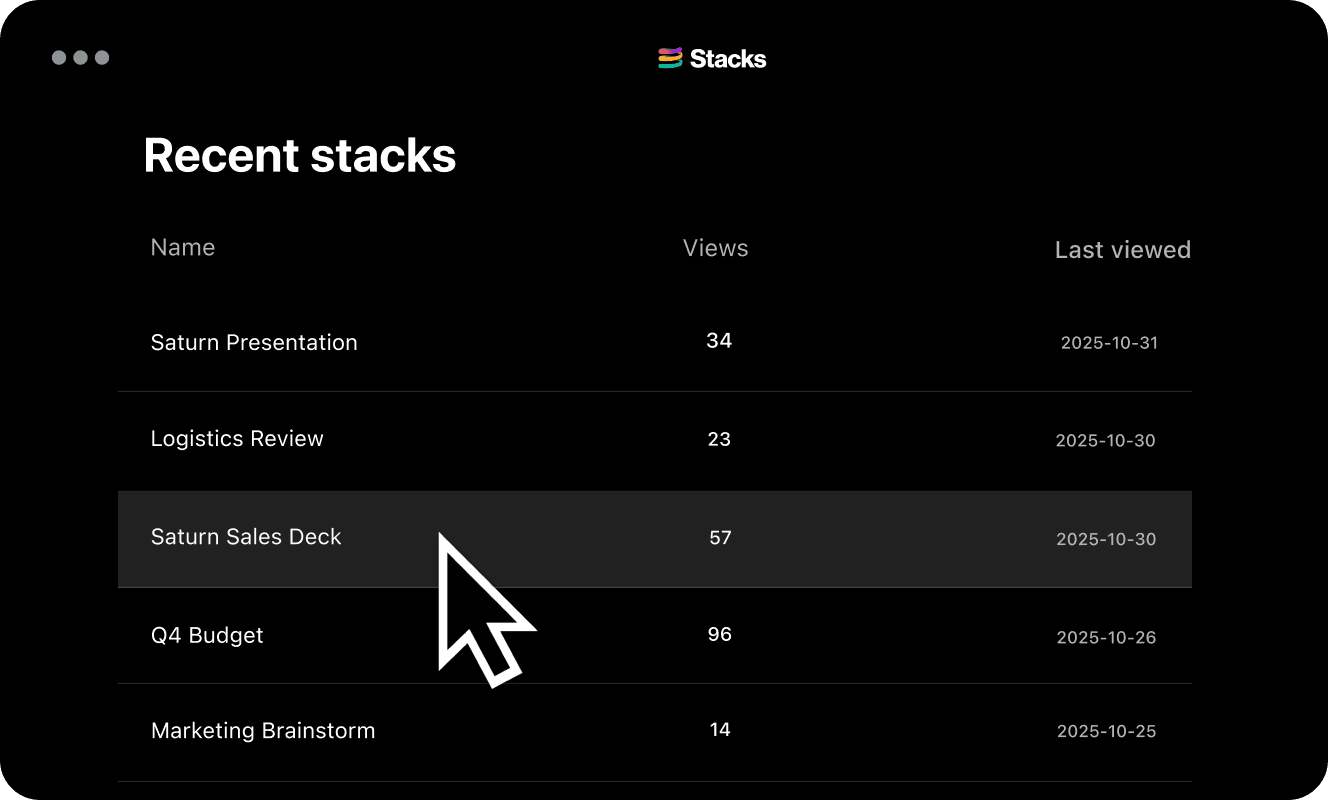The width and height of the screenshot is (1328, 800).
Task: Click the window controls three-dot icon
Action: point(80,58)
